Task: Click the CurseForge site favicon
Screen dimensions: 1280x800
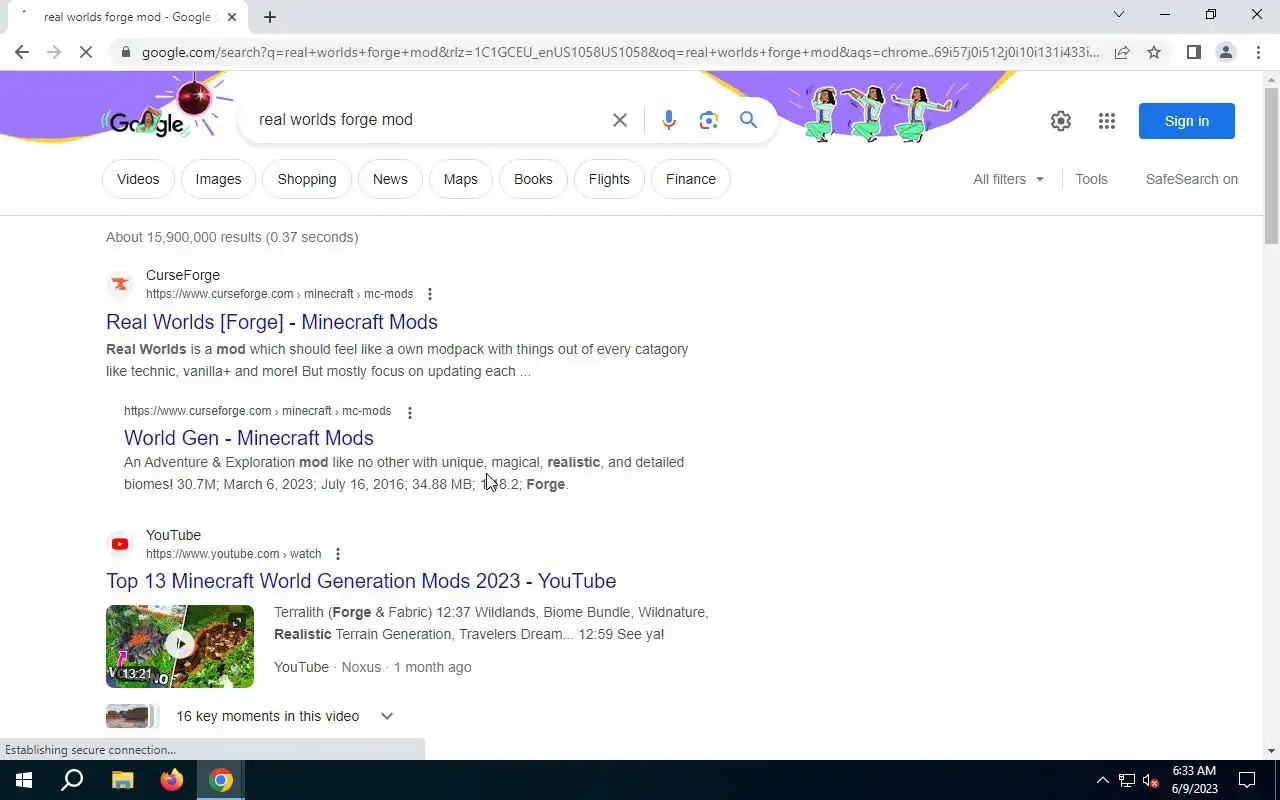Action: pyautogui.click(x=120, y=284)
